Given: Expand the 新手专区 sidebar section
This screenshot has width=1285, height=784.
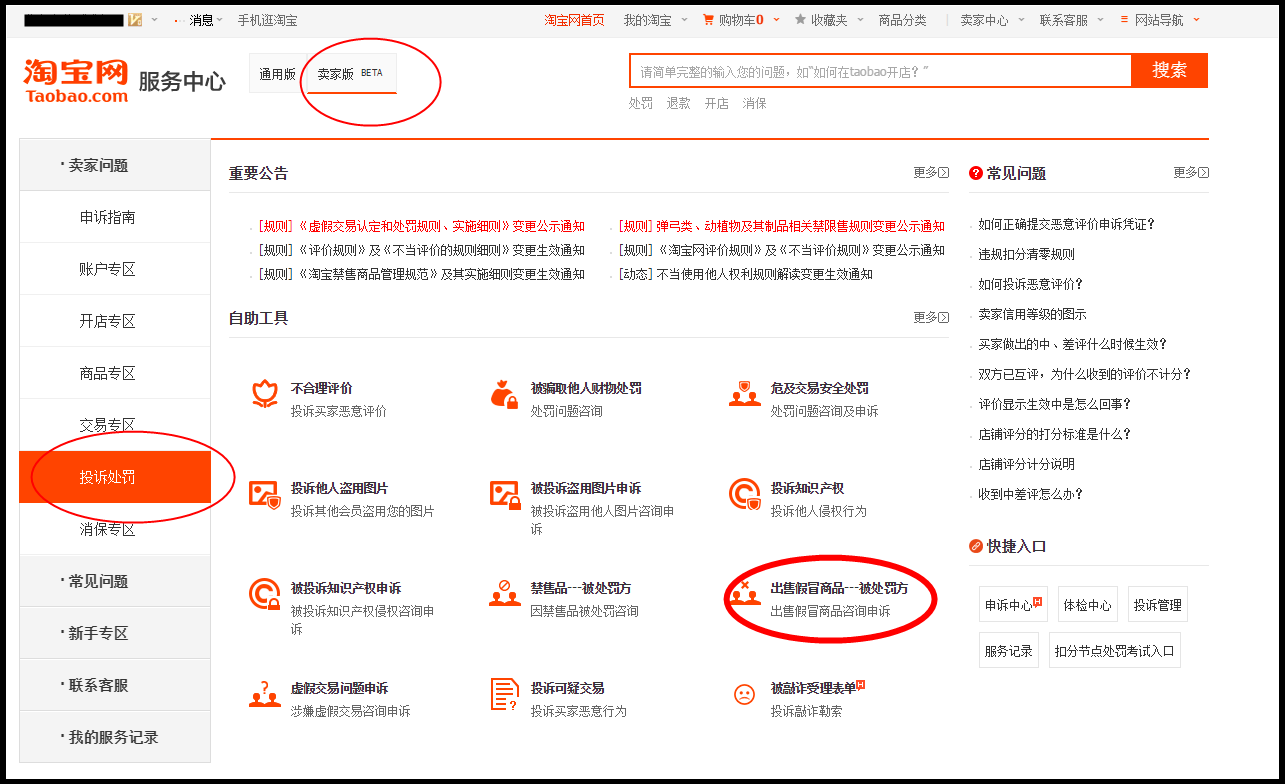Looking at the screenshot, I should (115, 633).
